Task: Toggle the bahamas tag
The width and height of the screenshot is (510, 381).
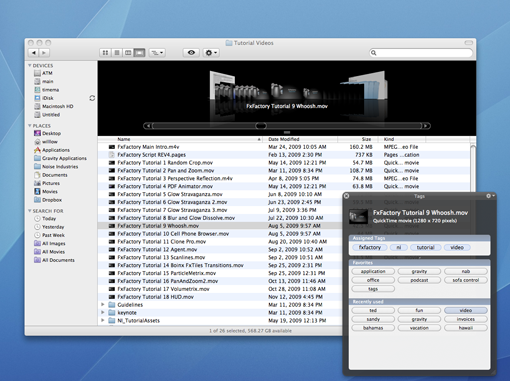Action: 373,328
